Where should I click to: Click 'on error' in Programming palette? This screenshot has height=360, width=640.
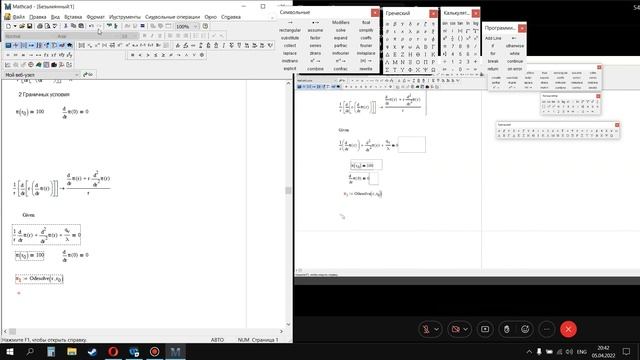515,69
